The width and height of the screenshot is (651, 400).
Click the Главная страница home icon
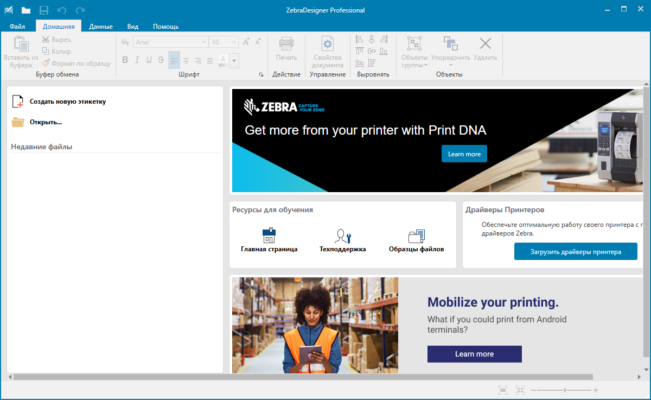click(269, 236)
